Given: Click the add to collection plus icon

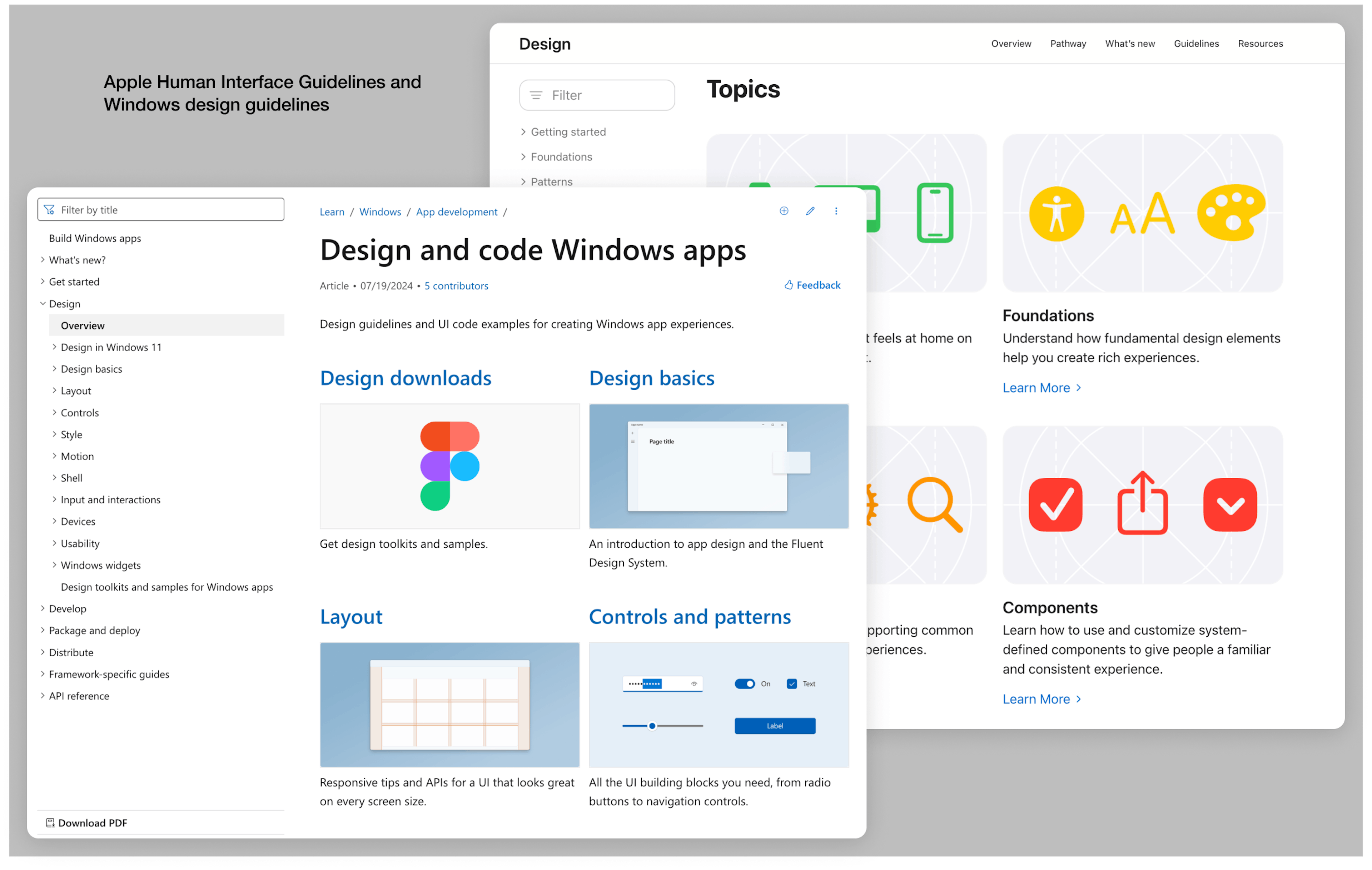Looking at the screenshot, I should coord(784,212).
